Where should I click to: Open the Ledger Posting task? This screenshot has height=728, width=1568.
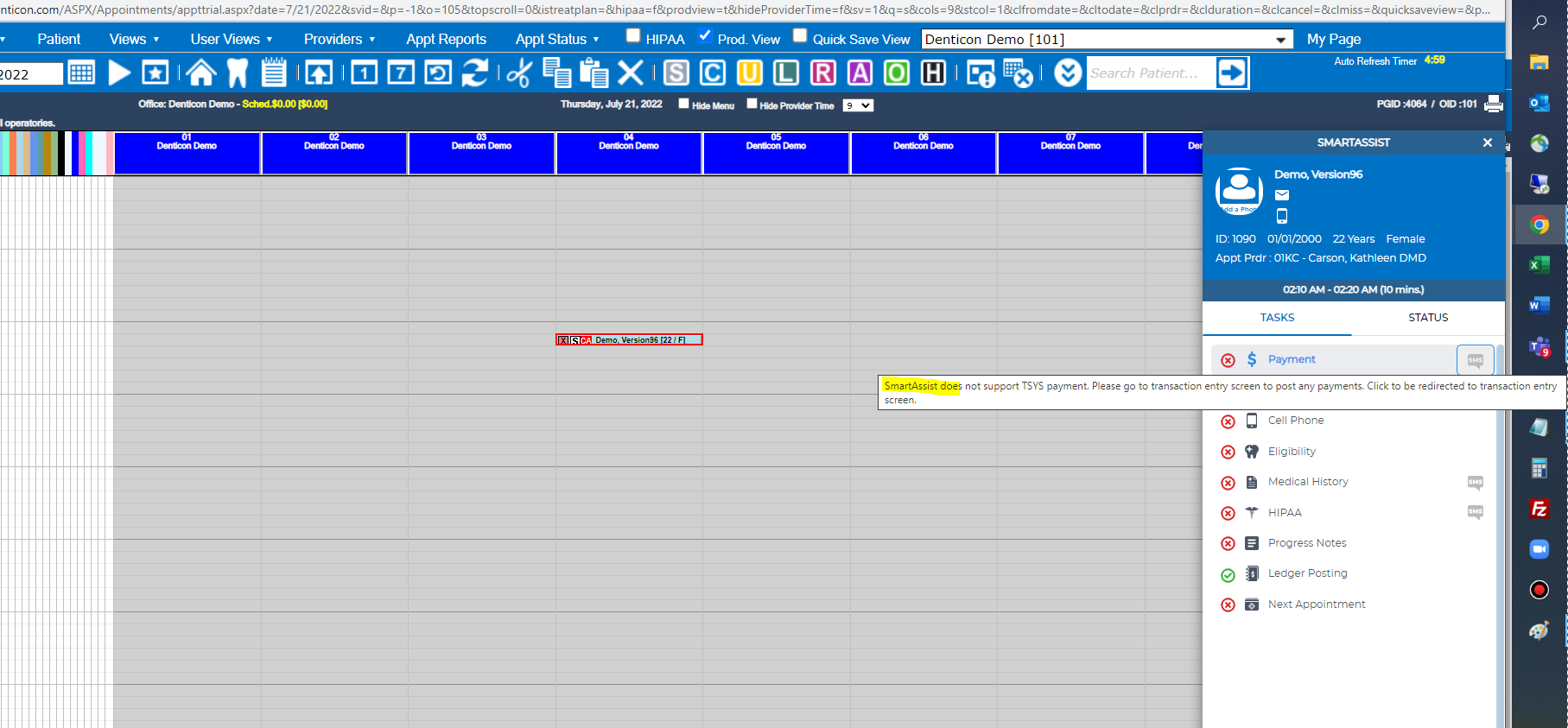pyautogui.click(x=1307, y=573)
